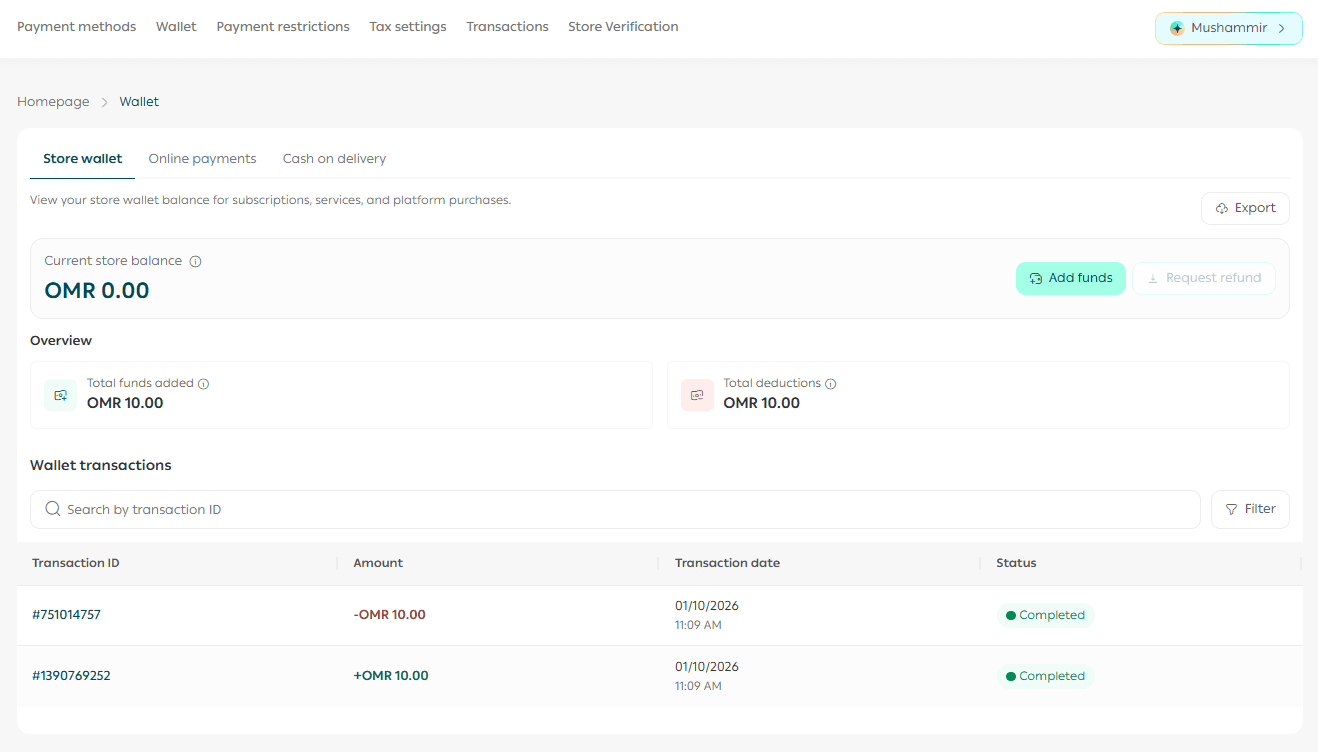Click the -OMR 10.00 amount cell

(x=389, y=615)
